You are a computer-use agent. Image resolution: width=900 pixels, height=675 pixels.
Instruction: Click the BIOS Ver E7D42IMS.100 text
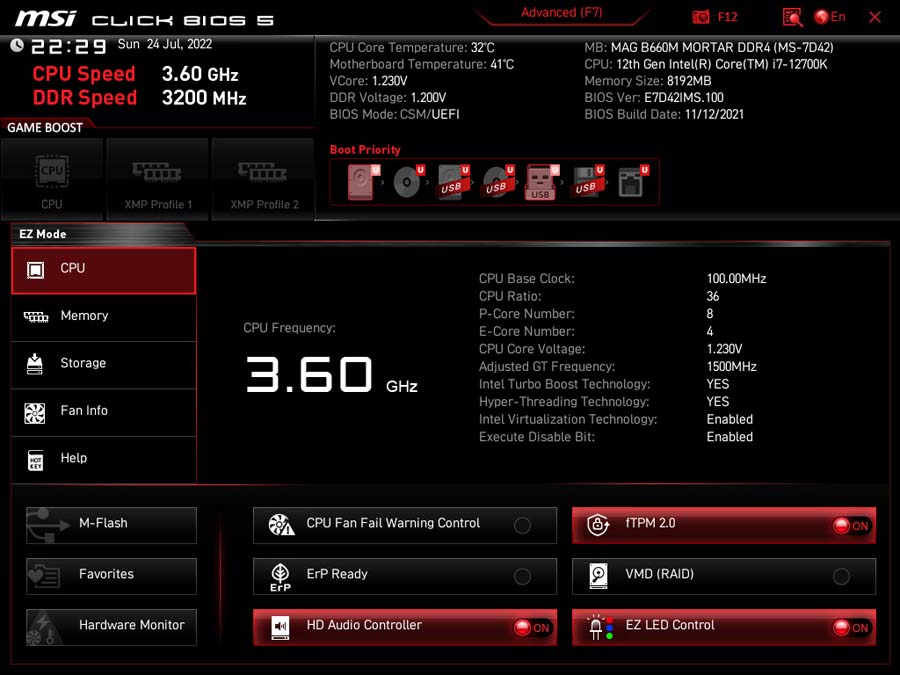coord(654,98)
